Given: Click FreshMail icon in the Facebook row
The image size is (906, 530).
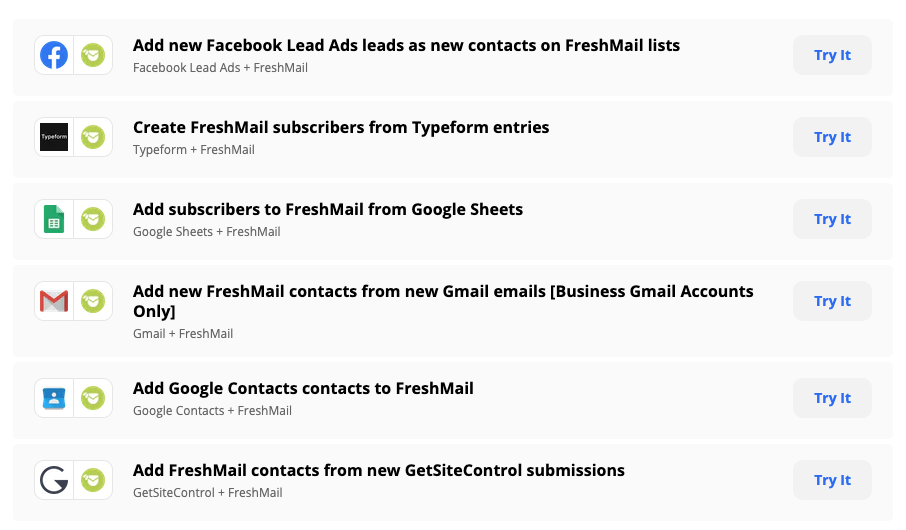Looking at the screenshot, I should point(93,55).
